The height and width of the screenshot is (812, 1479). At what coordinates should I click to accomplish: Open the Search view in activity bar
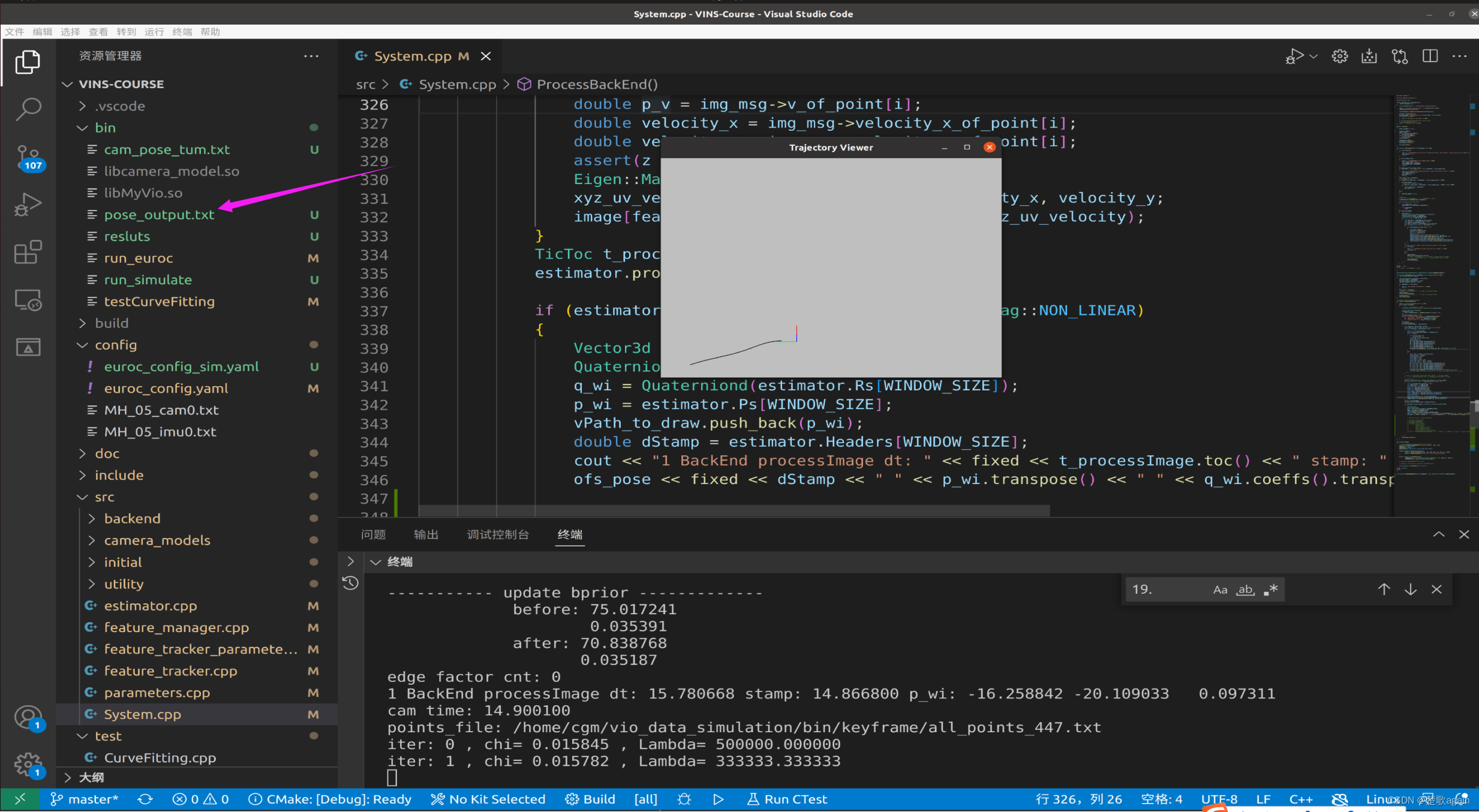click(x=28, y=110)
